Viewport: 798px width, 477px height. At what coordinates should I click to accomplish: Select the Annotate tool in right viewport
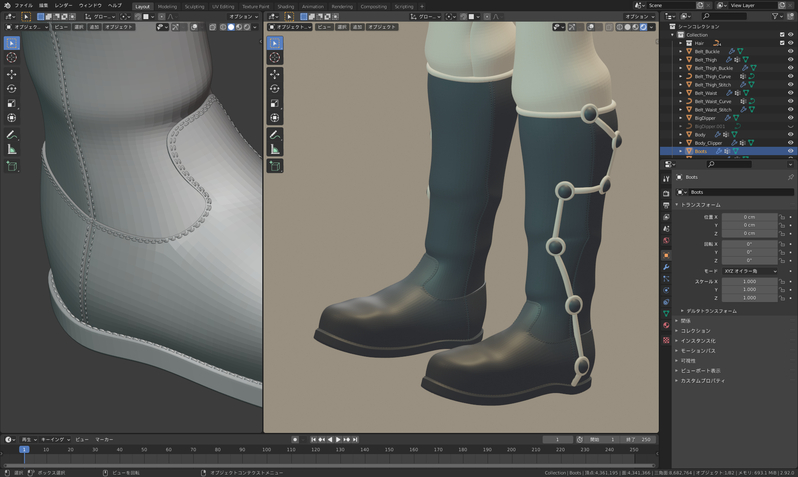click(x=275, y=135)
